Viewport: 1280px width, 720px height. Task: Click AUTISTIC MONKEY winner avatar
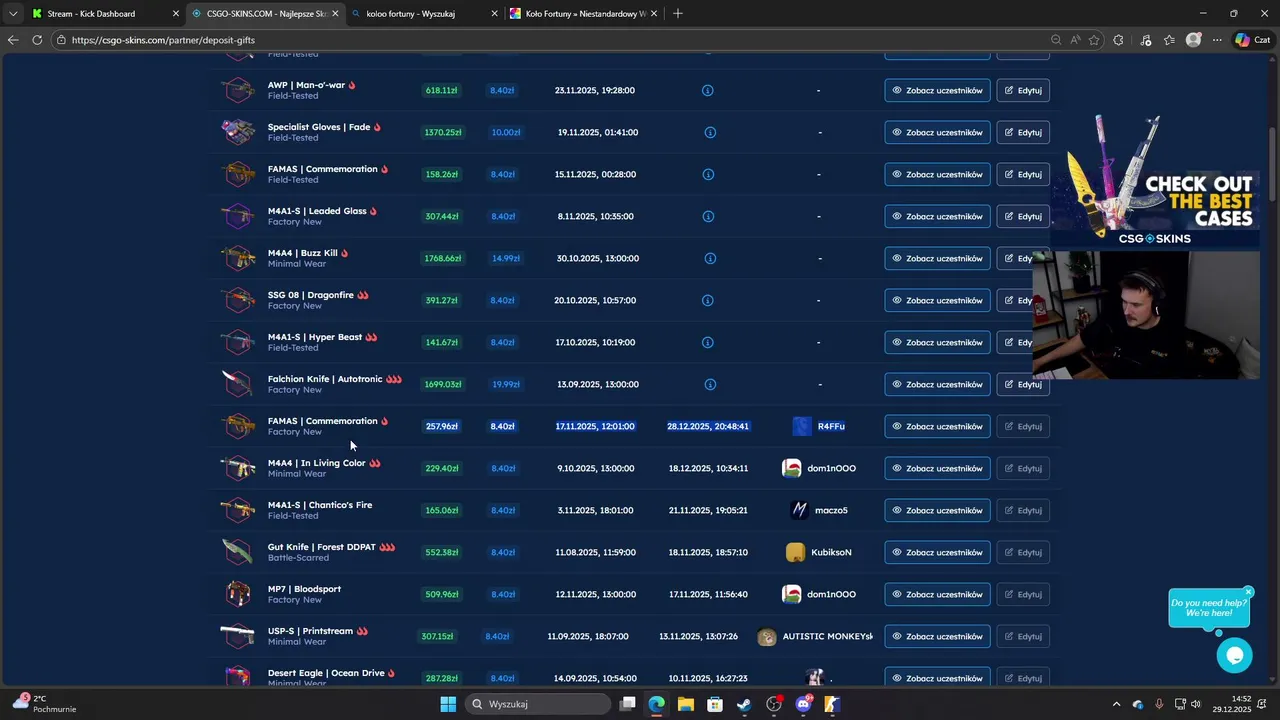click(x=767, y=637)
